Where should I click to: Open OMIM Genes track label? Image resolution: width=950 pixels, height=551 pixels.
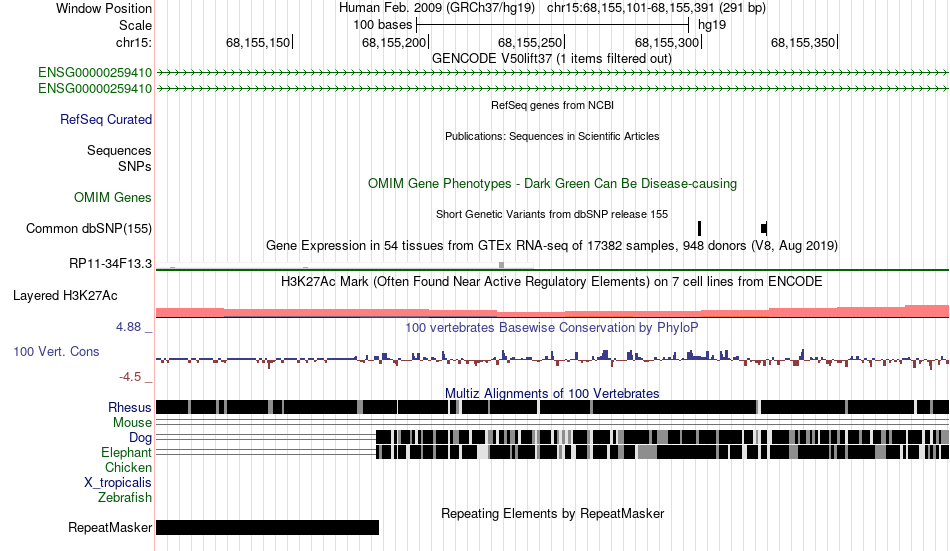coord(113,198)
